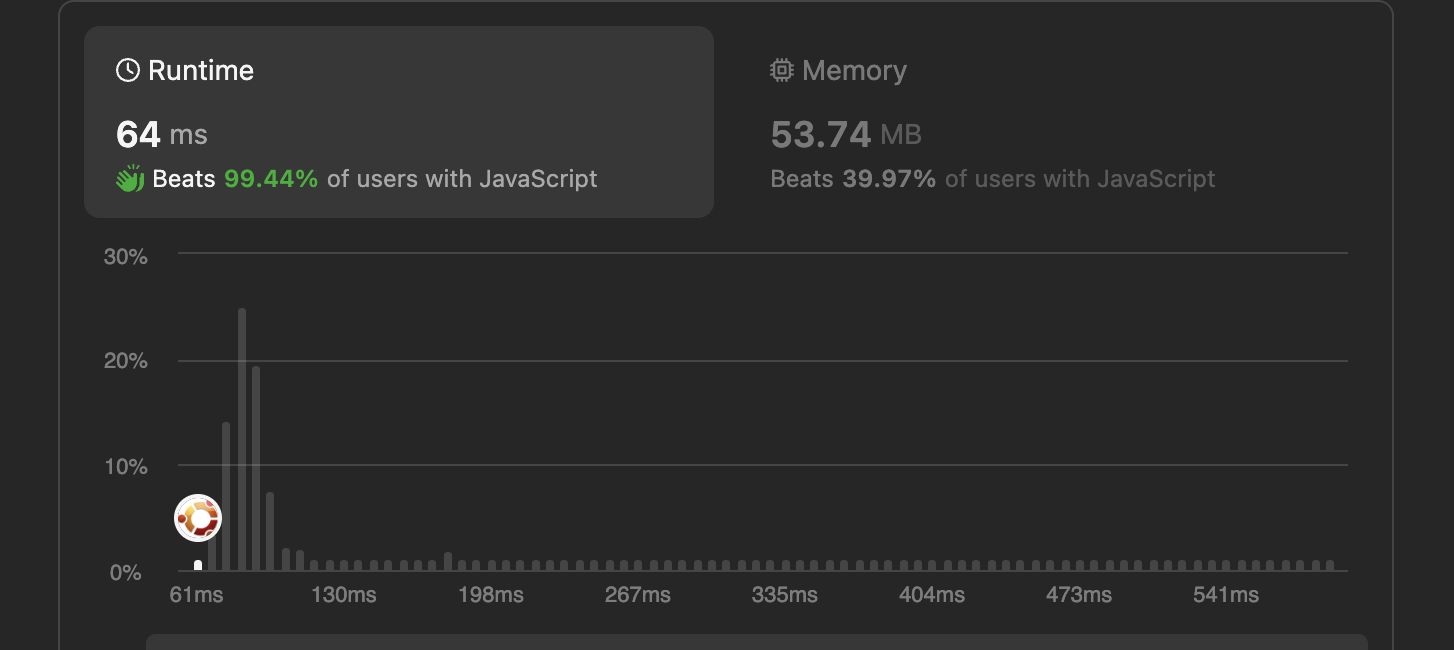Click the 61ms x-axis label
The height and width of the screenshot is (650, 1454).
(196, 595)
